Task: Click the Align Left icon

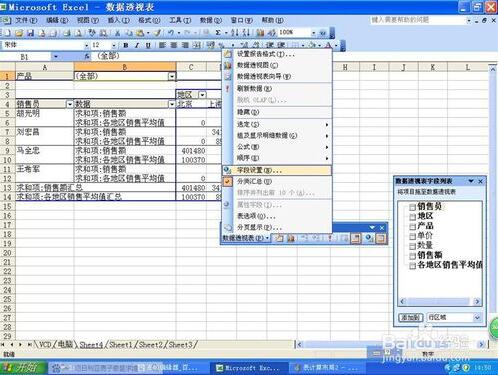Action: point(162,45)
